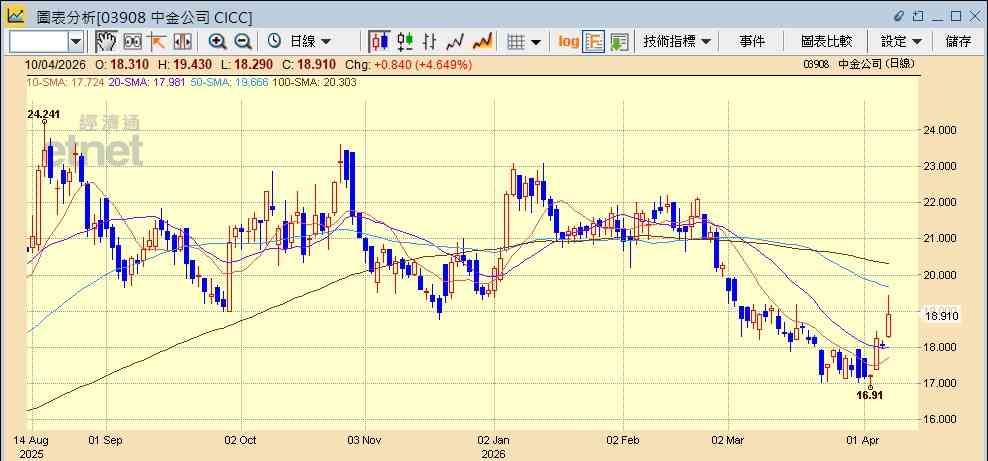Open the grid options dropdown arrow

[536, 42]
